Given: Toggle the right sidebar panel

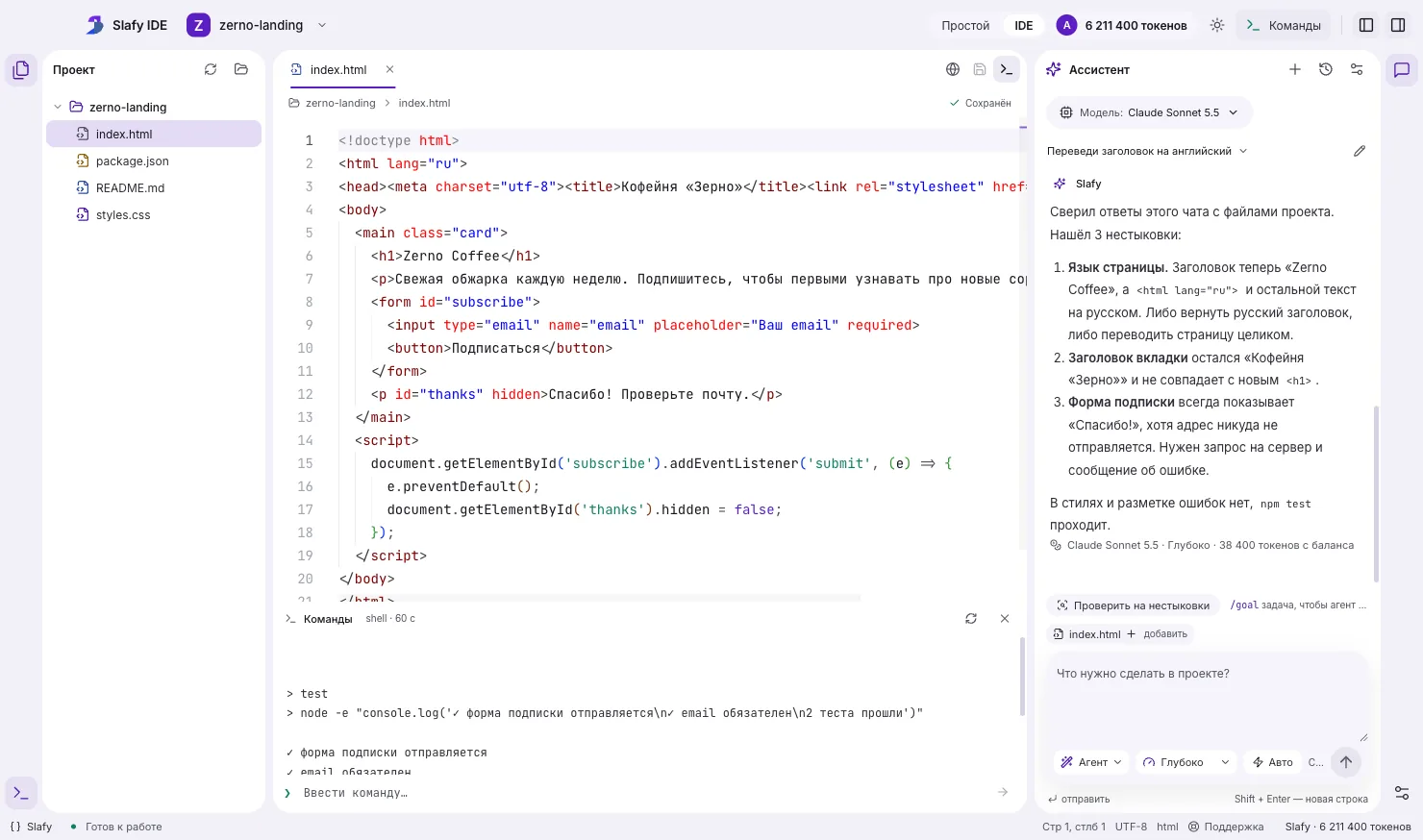Looking at the screenshot, I should 1398,26.
